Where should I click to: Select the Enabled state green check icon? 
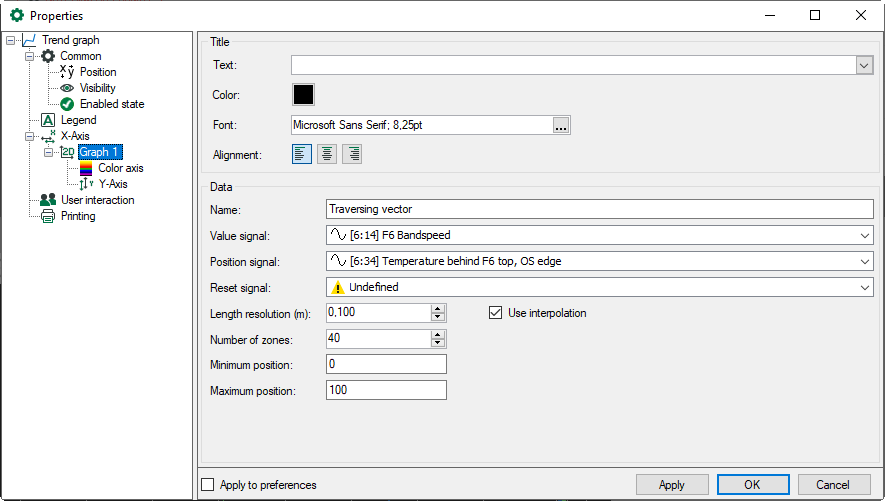point(67,104)
